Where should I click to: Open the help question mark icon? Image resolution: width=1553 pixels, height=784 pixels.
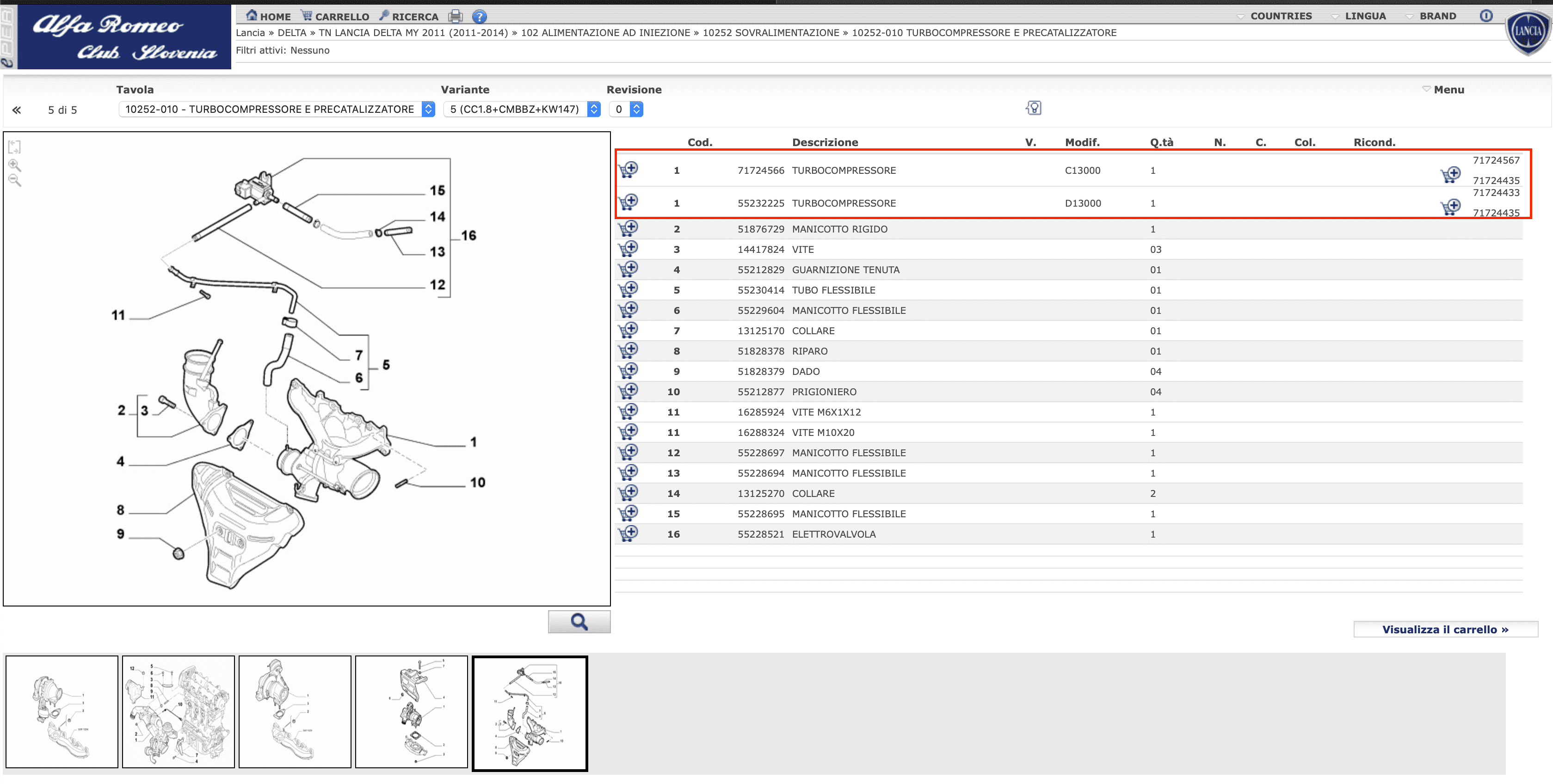click(479, 16)
